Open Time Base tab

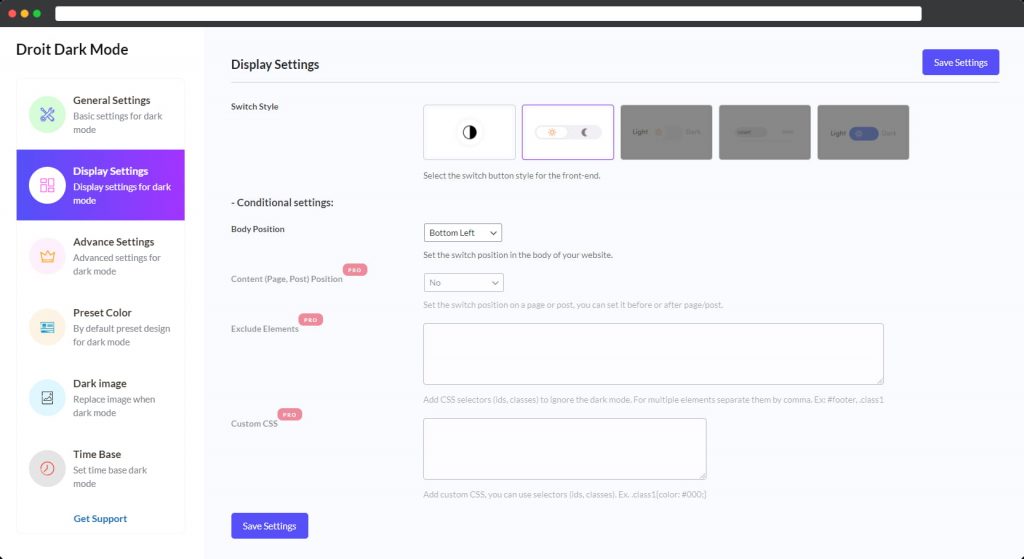tap(101, 468)
